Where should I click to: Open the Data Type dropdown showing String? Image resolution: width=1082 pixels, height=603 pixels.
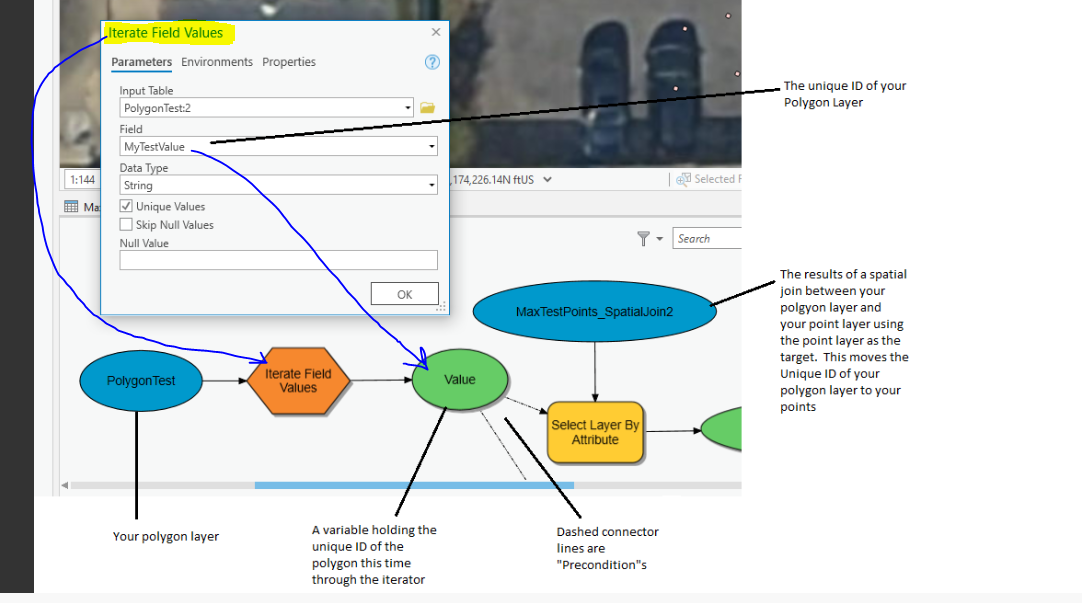click(431, 185)
